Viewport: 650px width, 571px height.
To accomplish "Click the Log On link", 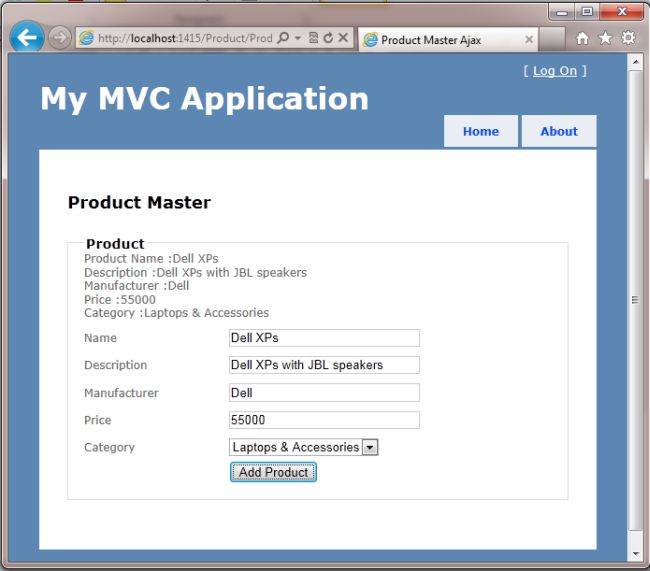I will click(555, 71).
